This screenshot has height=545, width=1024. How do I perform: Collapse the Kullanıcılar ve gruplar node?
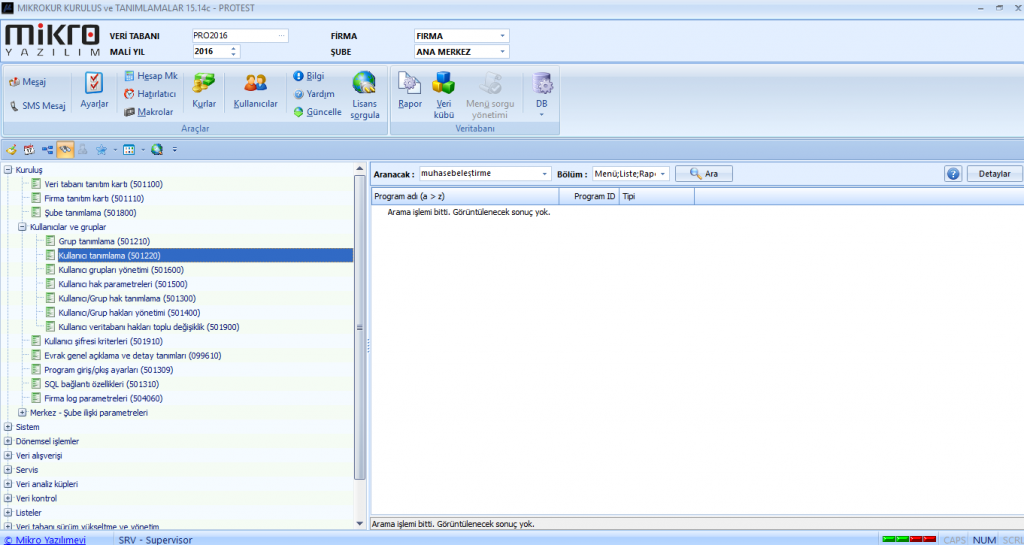22,227
